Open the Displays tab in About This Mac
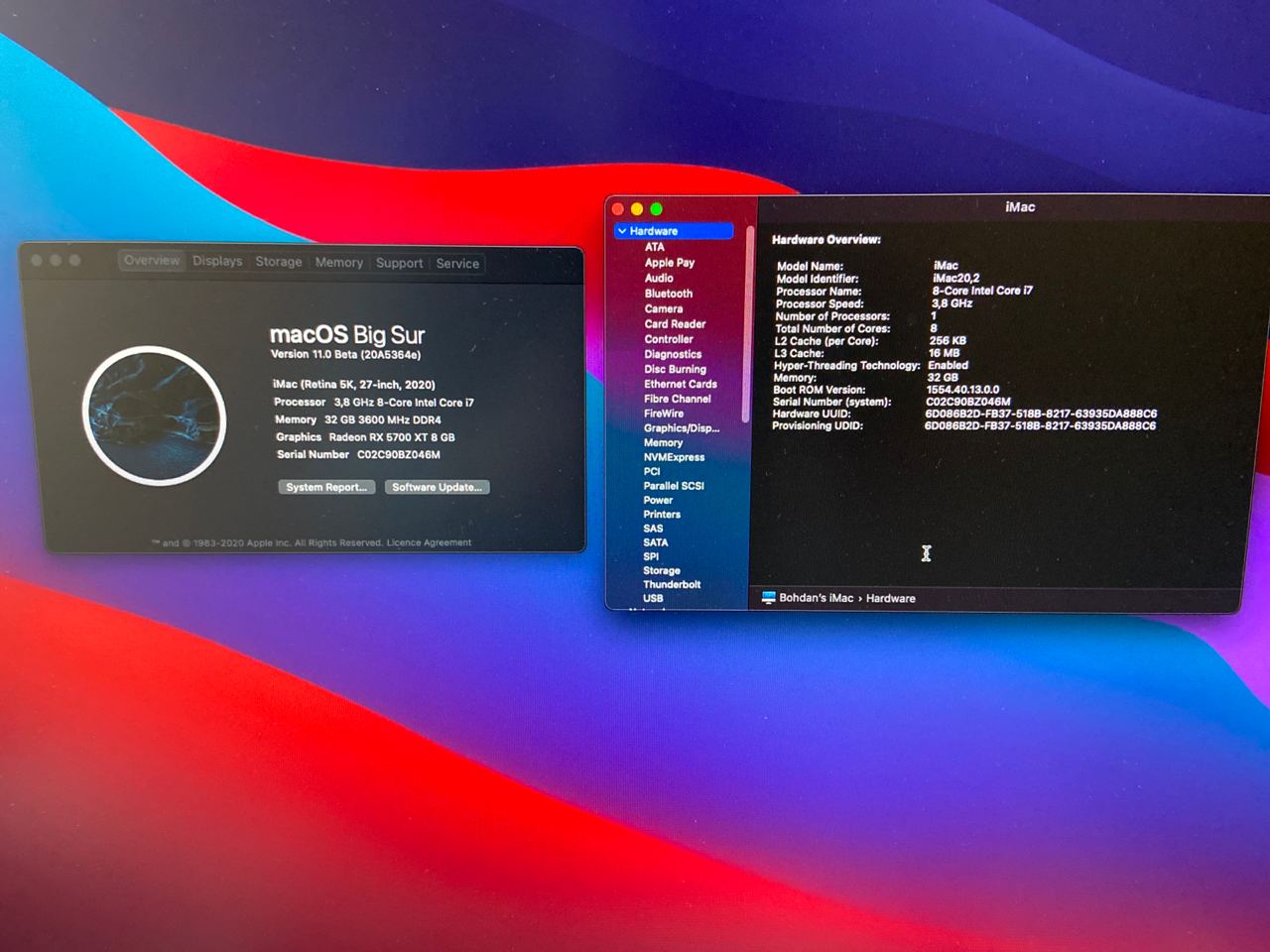1270x952 pixels. click(217, 261)
